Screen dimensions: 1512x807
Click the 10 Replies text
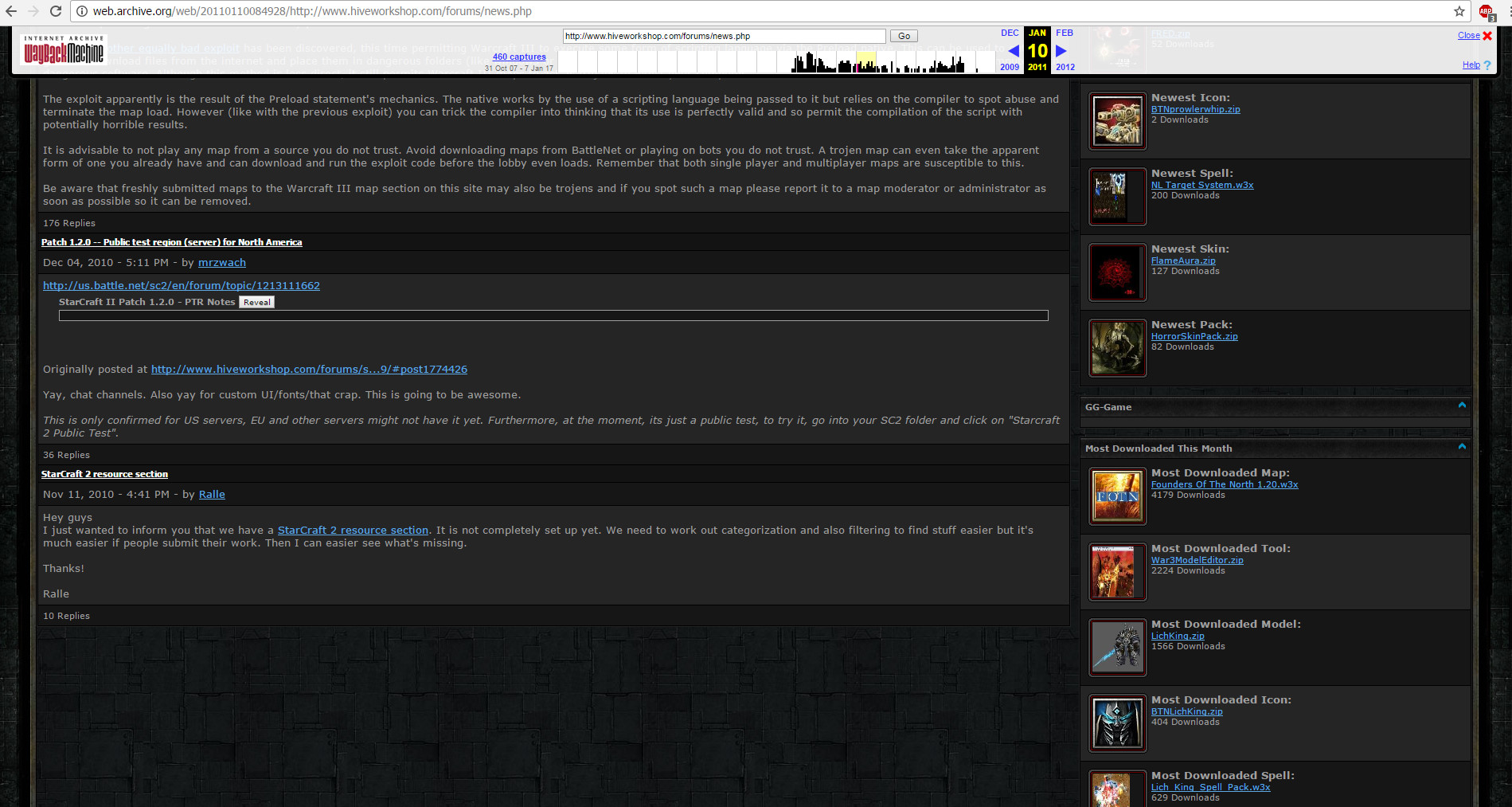[x=66, y=617]
